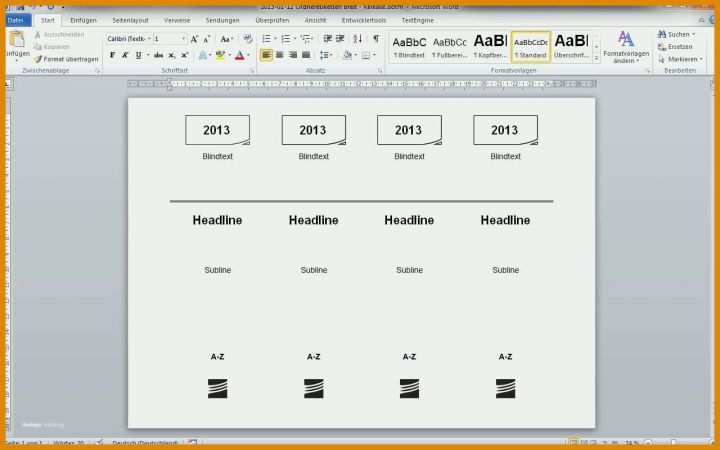The width and height of the screenshot is (720, 450).
Task: Expand Markieren dropdown arrow
Action: pyautogui.click(x=701, y=59)
